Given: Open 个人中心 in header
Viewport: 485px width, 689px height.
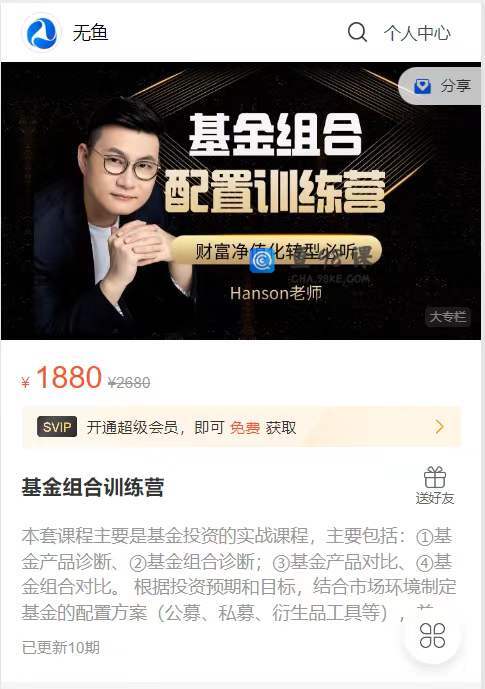Looking at the screenshot, I should pos(416,33).
